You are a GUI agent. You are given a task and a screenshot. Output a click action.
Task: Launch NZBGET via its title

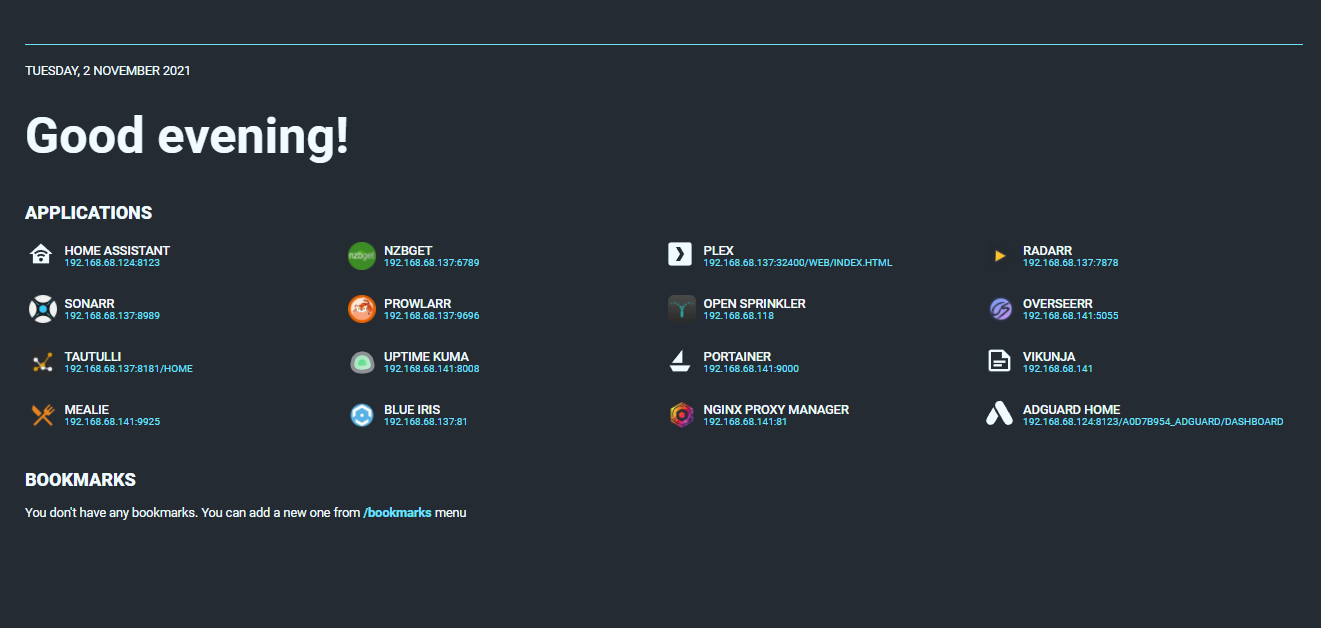pyautogui.click(x=408, y=251)
